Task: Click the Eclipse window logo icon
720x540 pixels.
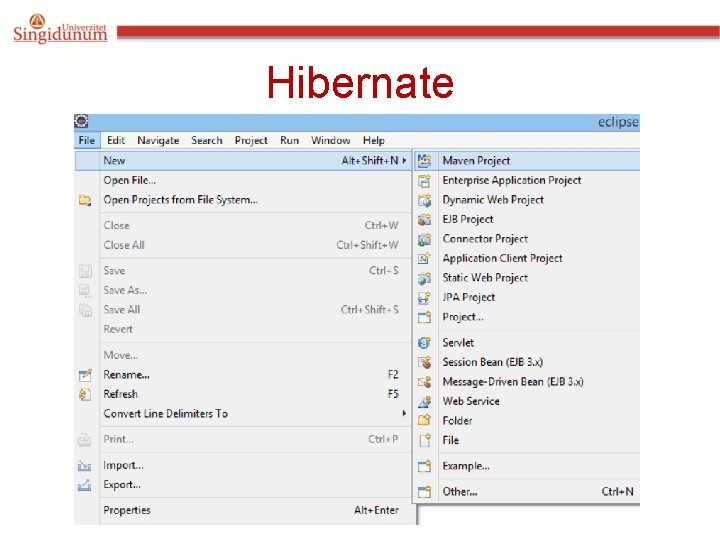Action: pos(81,121)
